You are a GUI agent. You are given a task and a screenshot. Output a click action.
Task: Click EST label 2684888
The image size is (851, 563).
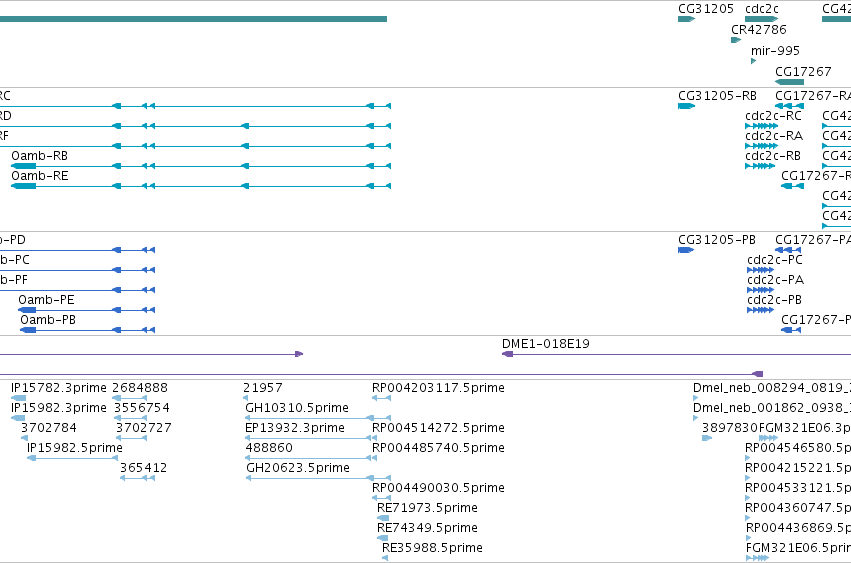click(139, 388)
